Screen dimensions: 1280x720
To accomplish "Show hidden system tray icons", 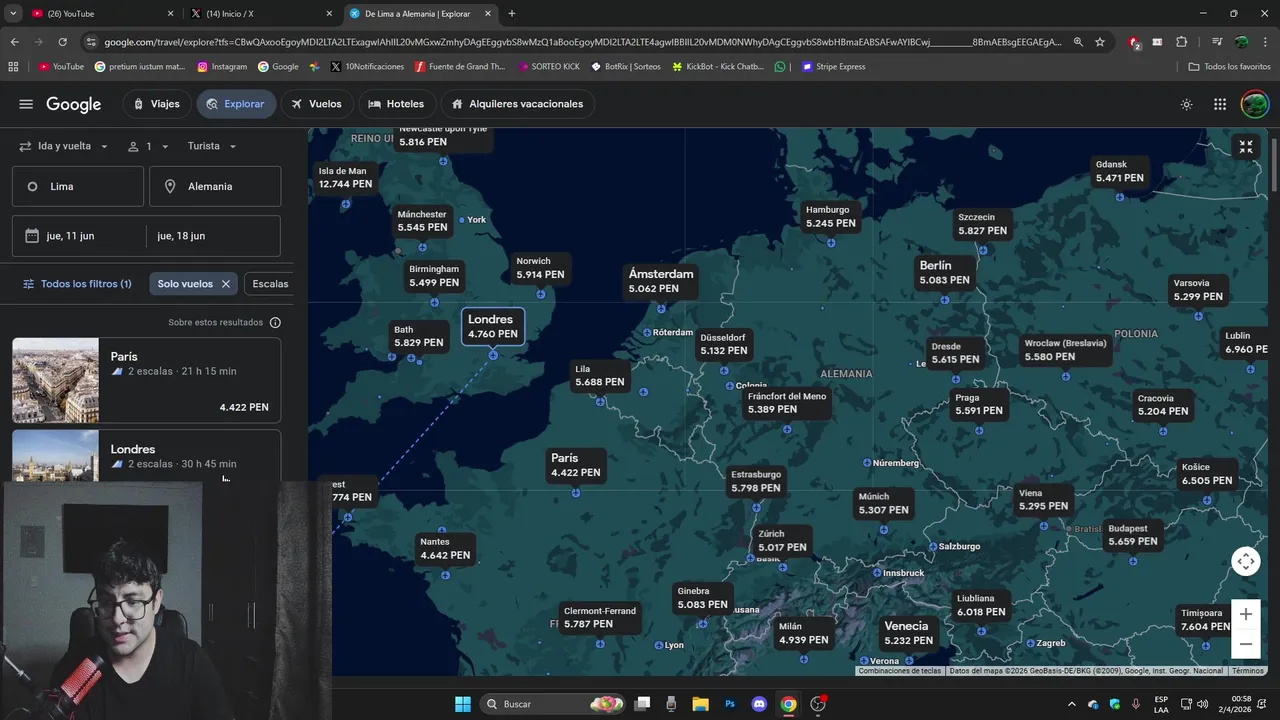I will pyautogui.click(x=1072, y=704).
